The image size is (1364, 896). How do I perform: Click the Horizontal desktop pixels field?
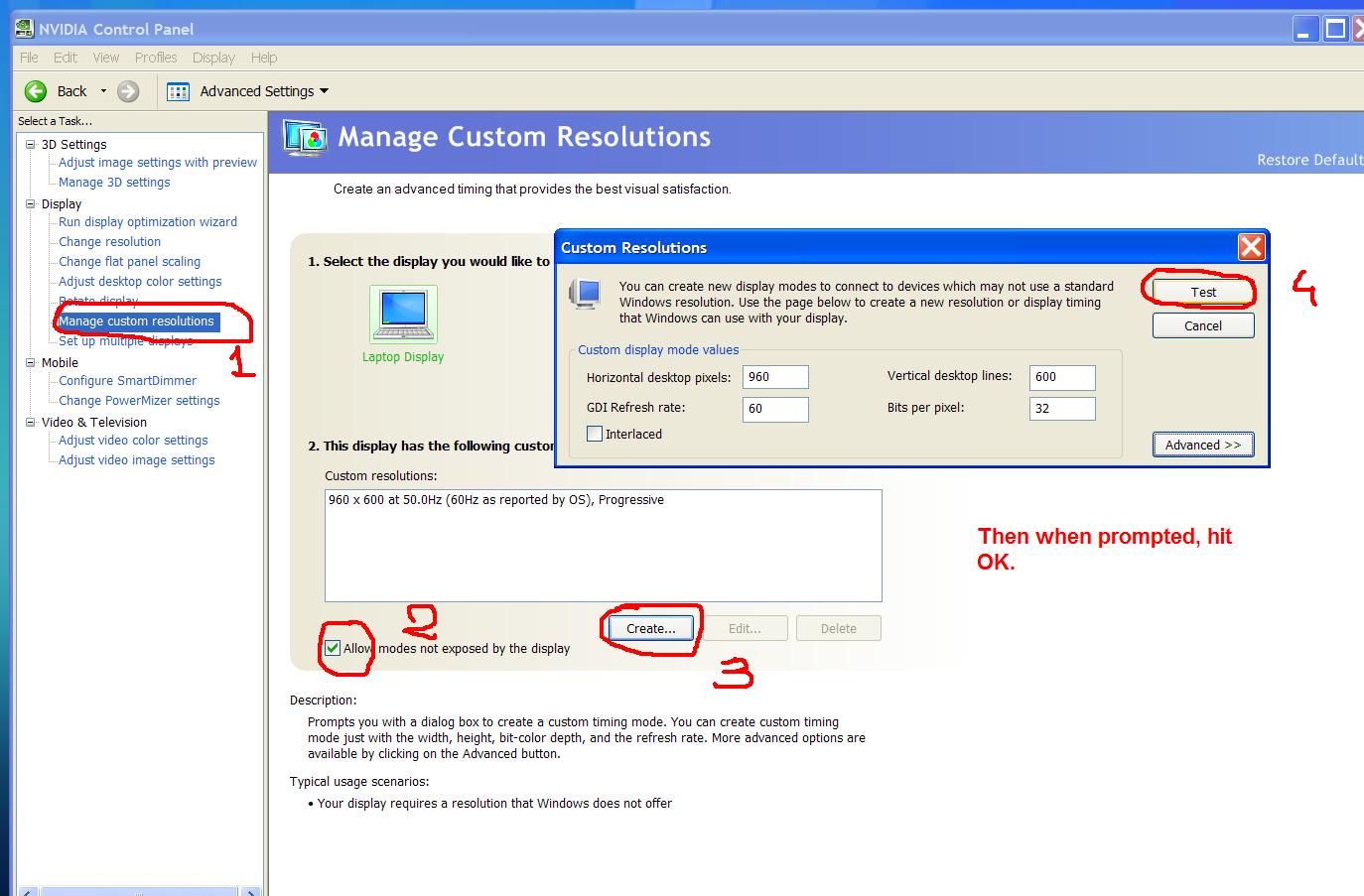775,377
